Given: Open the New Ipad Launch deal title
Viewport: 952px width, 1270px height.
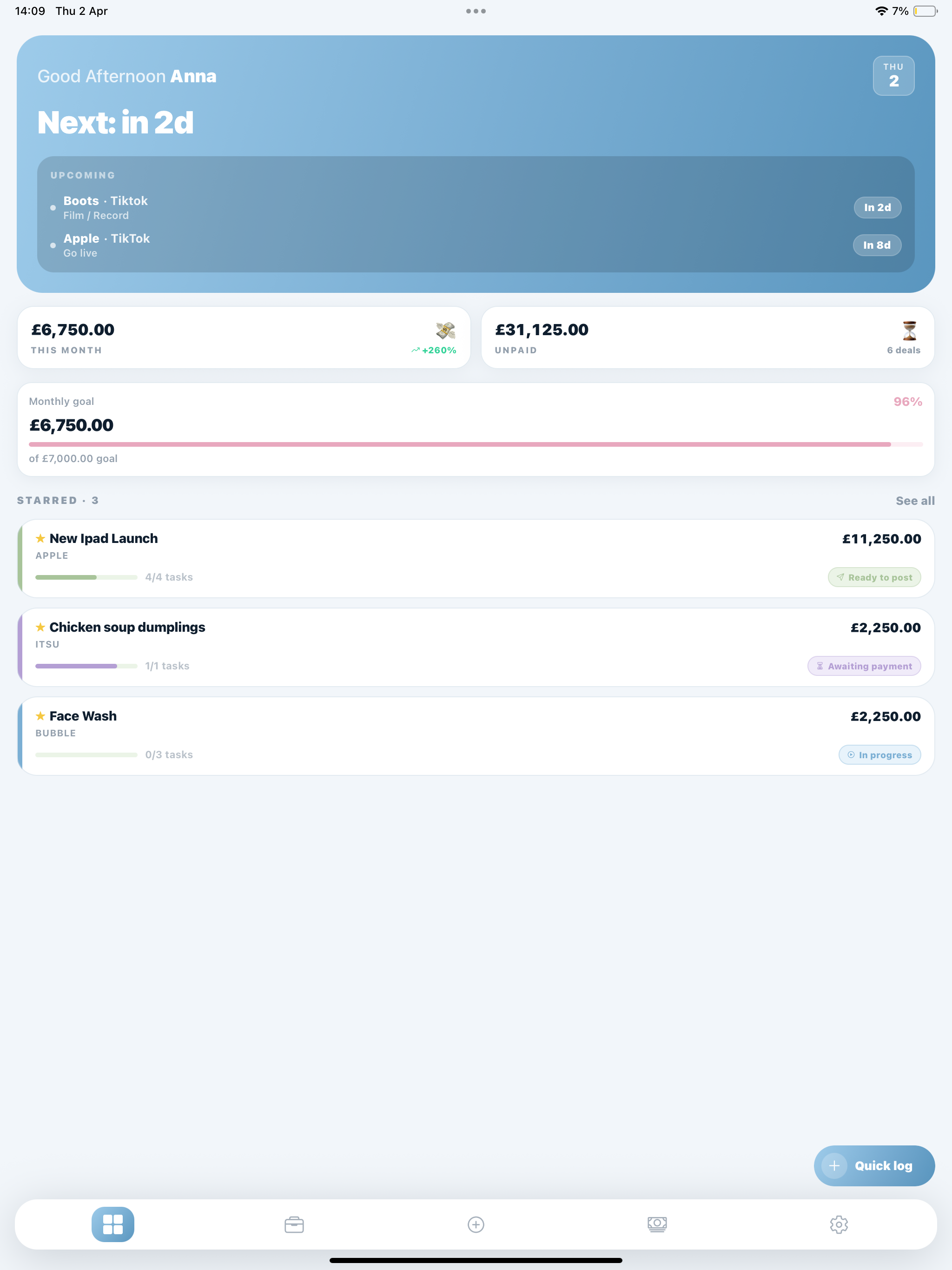Looking at the screenshot, I should (103, 538).
